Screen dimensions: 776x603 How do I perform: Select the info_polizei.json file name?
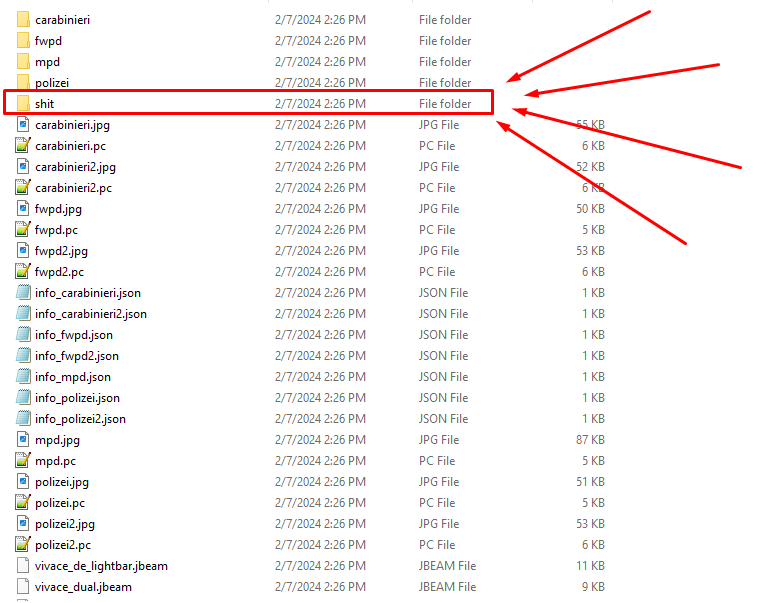[78, 398]
